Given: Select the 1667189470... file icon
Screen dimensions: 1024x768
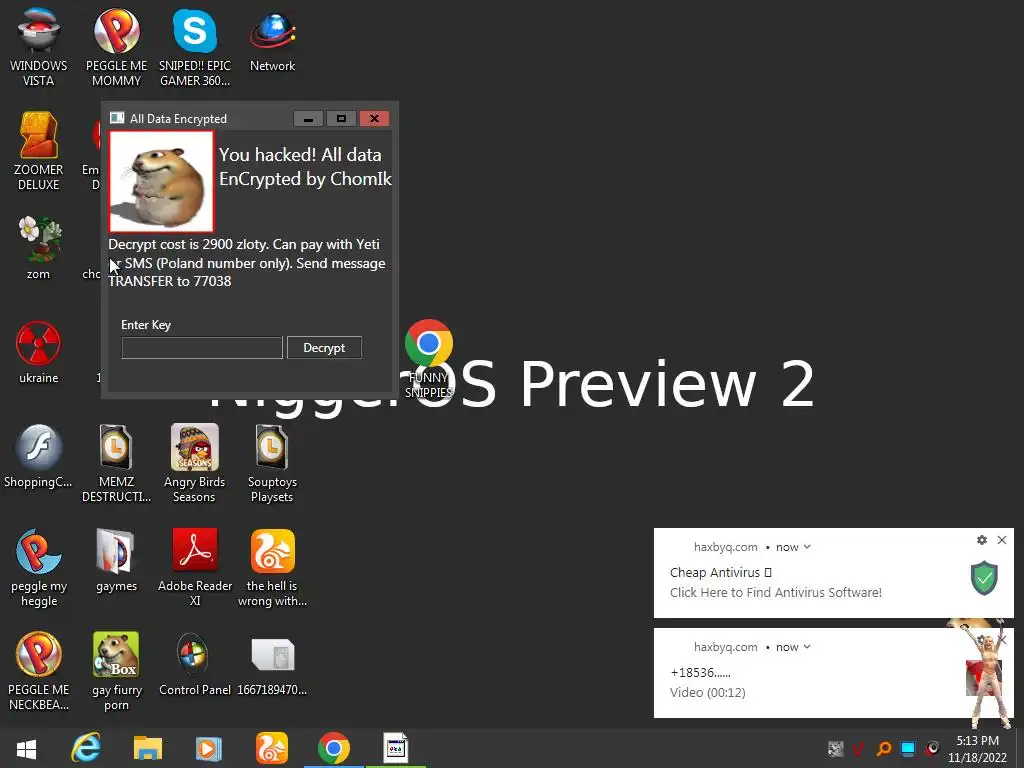Looking at the screenshot, I should pyautogui.click(x=272, y=664).
